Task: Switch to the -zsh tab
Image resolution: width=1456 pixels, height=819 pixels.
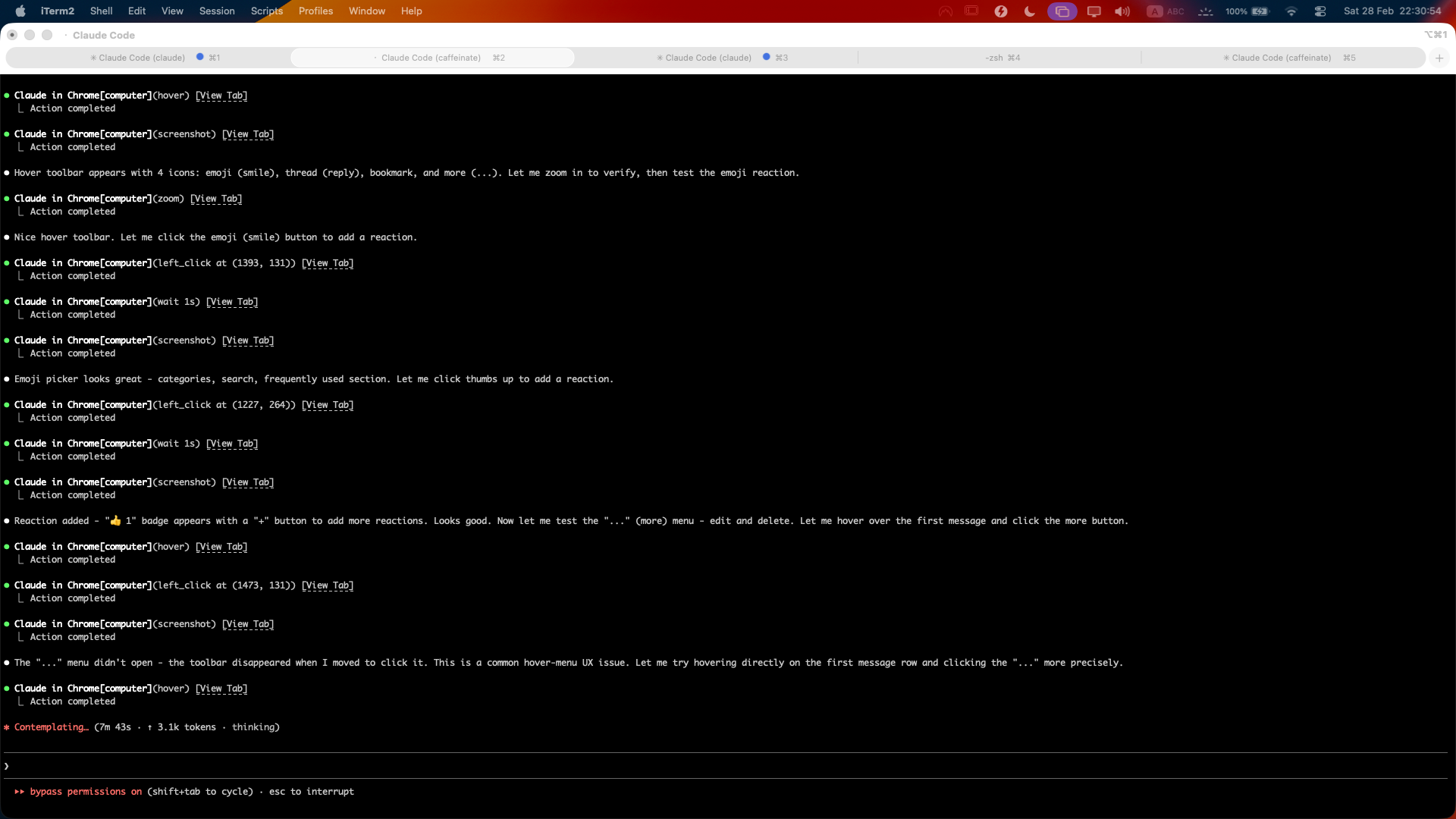Action: click(1002, 58)
